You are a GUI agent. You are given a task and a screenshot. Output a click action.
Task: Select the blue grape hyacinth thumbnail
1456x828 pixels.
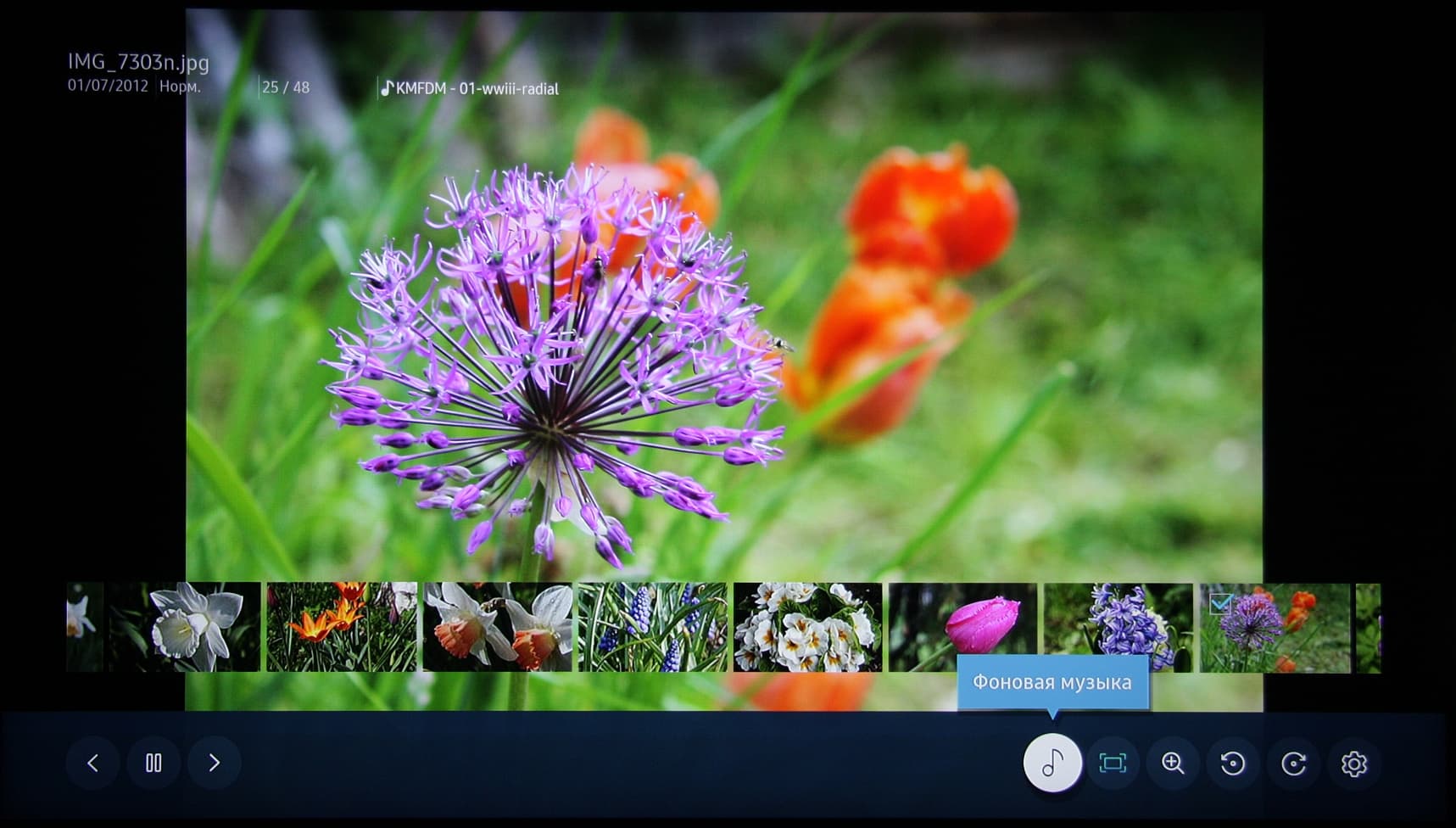(652, 627)
